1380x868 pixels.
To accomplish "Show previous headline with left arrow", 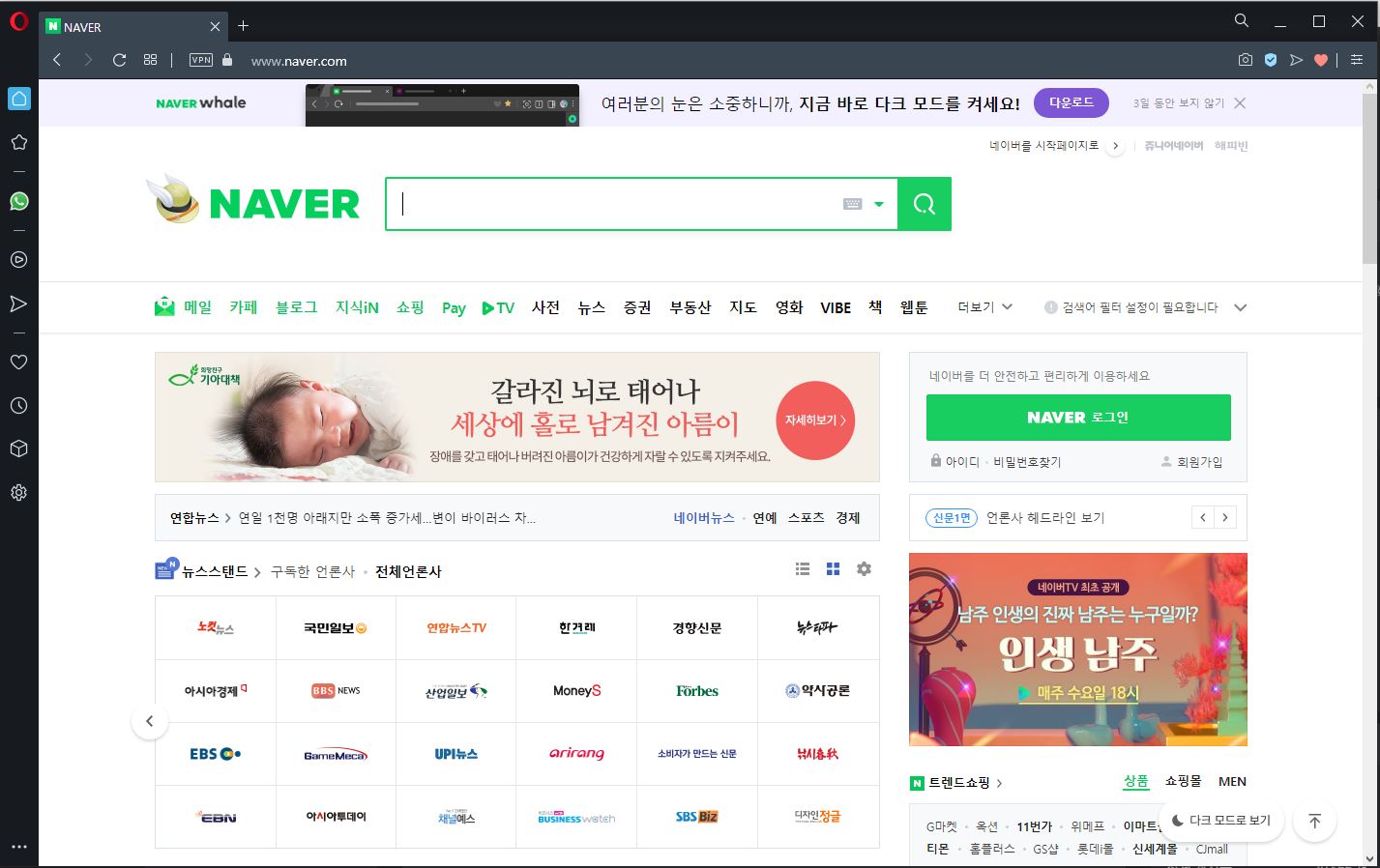I will [x=1202, y=518].
